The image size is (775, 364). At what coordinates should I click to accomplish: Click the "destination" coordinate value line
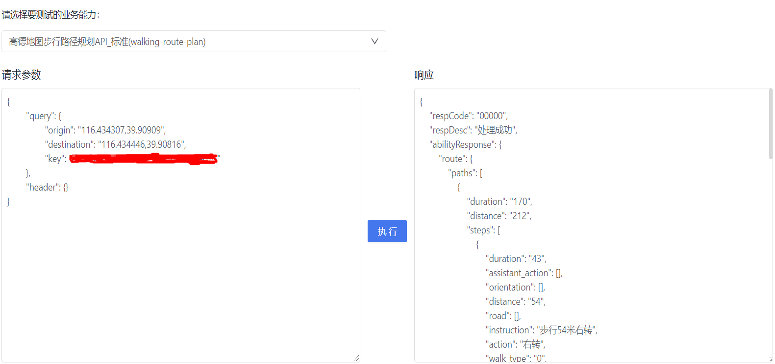tap(115, 144)
